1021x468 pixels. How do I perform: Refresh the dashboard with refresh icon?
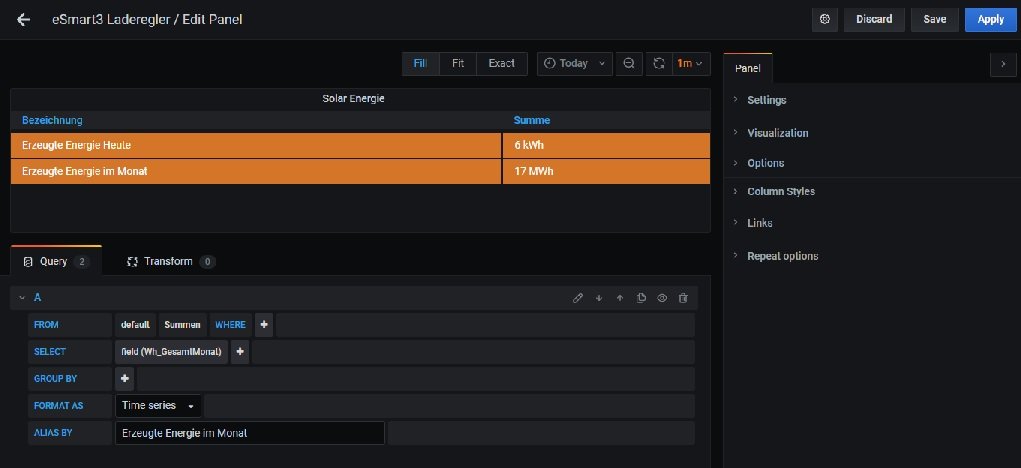658,63
